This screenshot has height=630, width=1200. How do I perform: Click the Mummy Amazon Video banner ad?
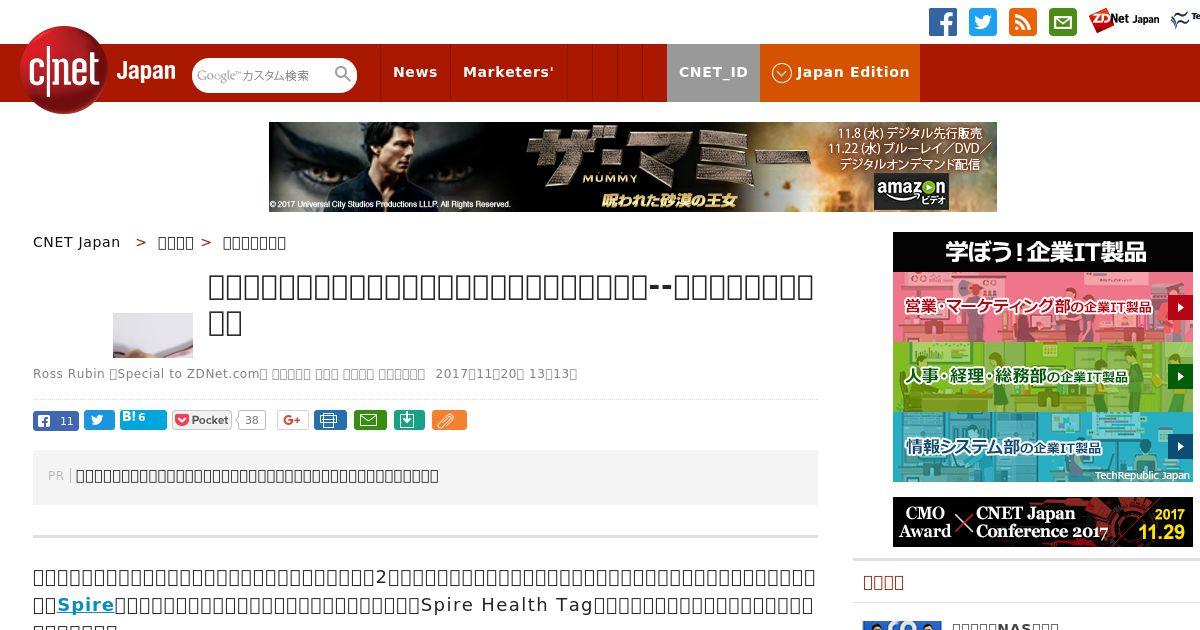(x=633, y=167)
